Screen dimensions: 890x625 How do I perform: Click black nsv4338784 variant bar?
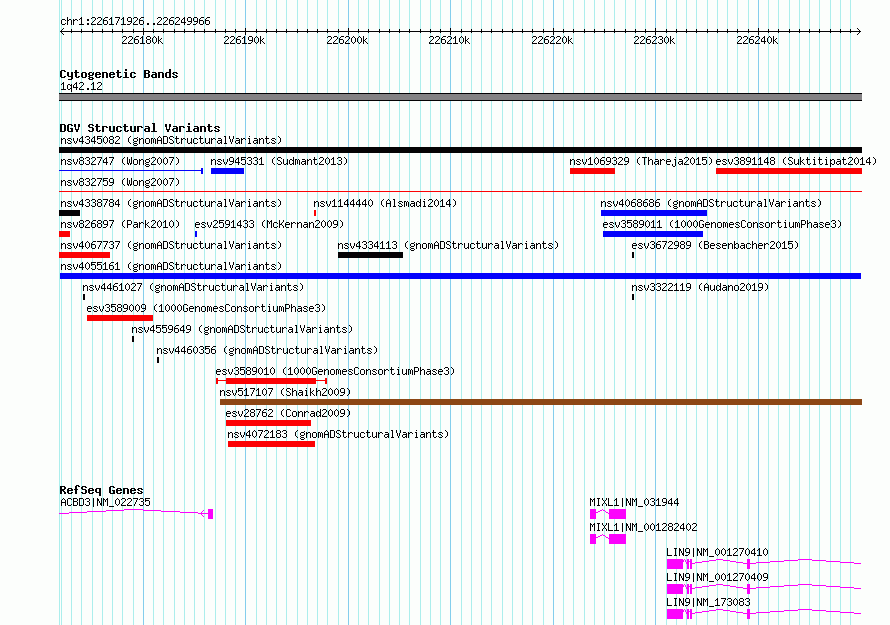click(x=69, y=213)
